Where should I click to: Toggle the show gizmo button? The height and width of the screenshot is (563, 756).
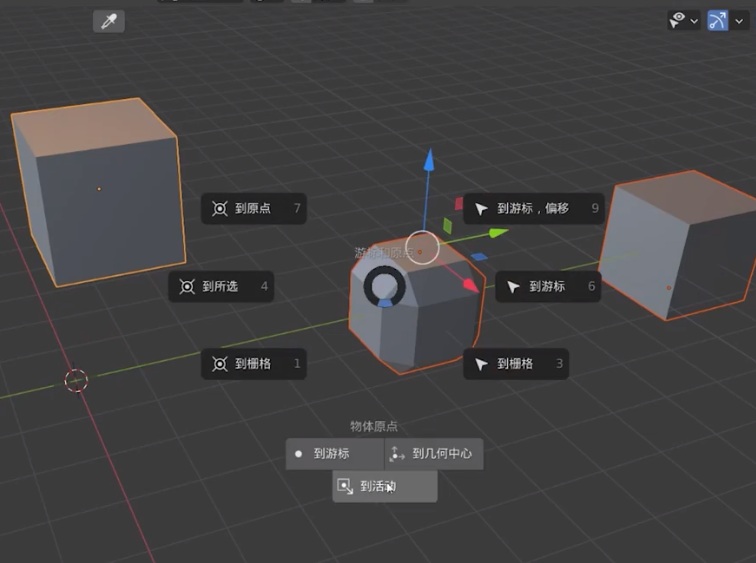717,21
